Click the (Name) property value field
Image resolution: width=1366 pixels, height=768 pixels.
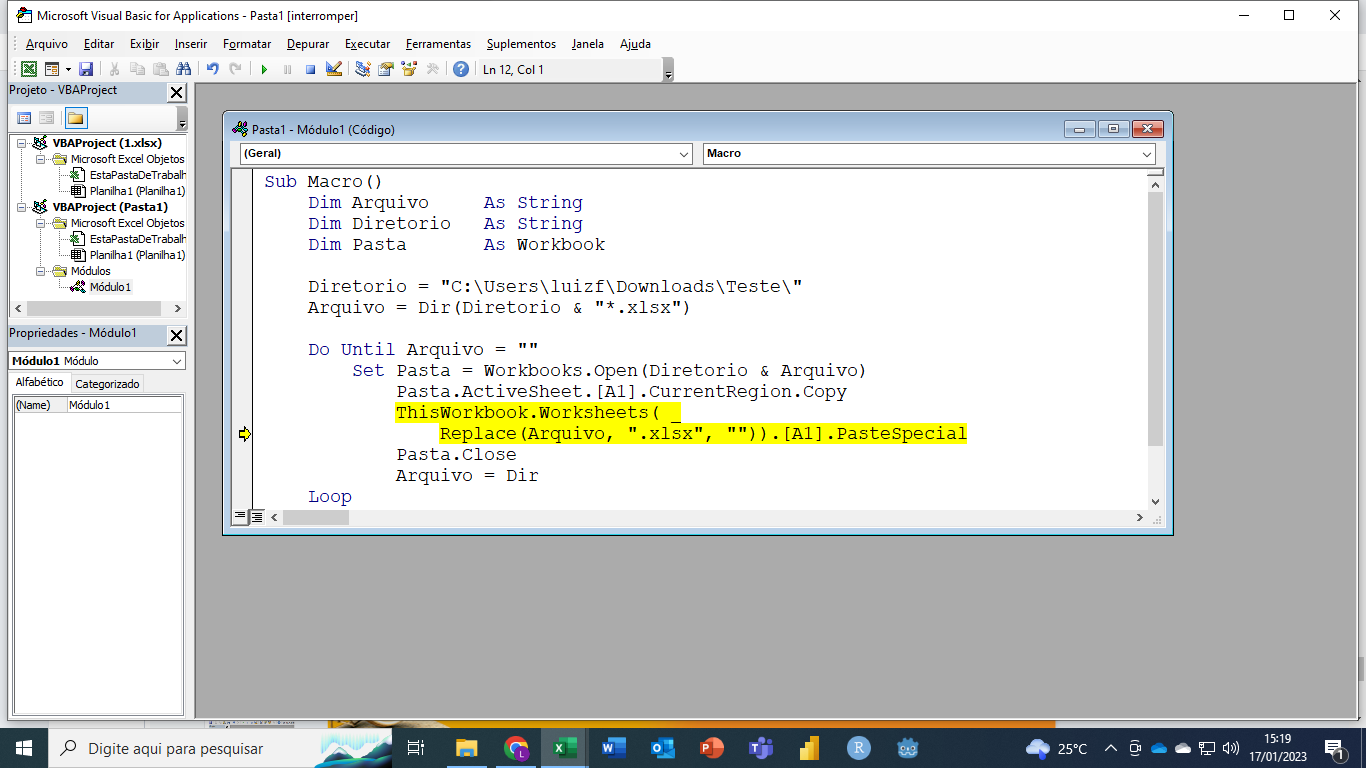124,405
